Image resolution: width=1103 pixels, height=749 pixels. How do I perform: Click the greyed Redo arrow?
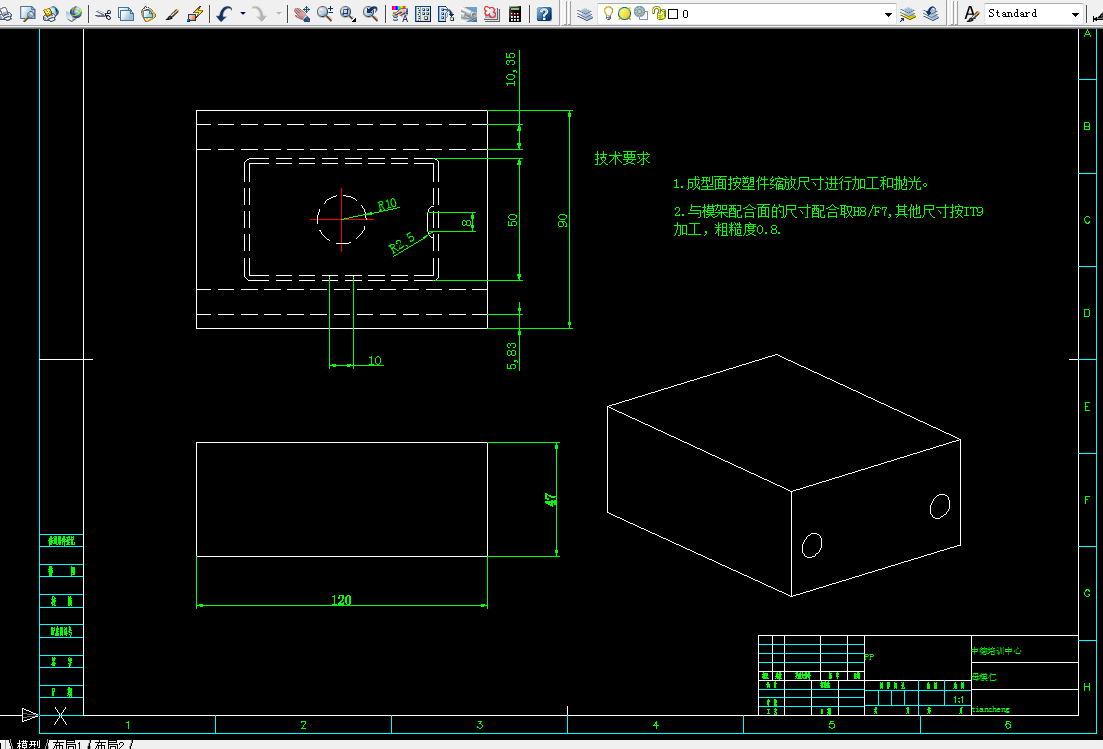[260, 13]
